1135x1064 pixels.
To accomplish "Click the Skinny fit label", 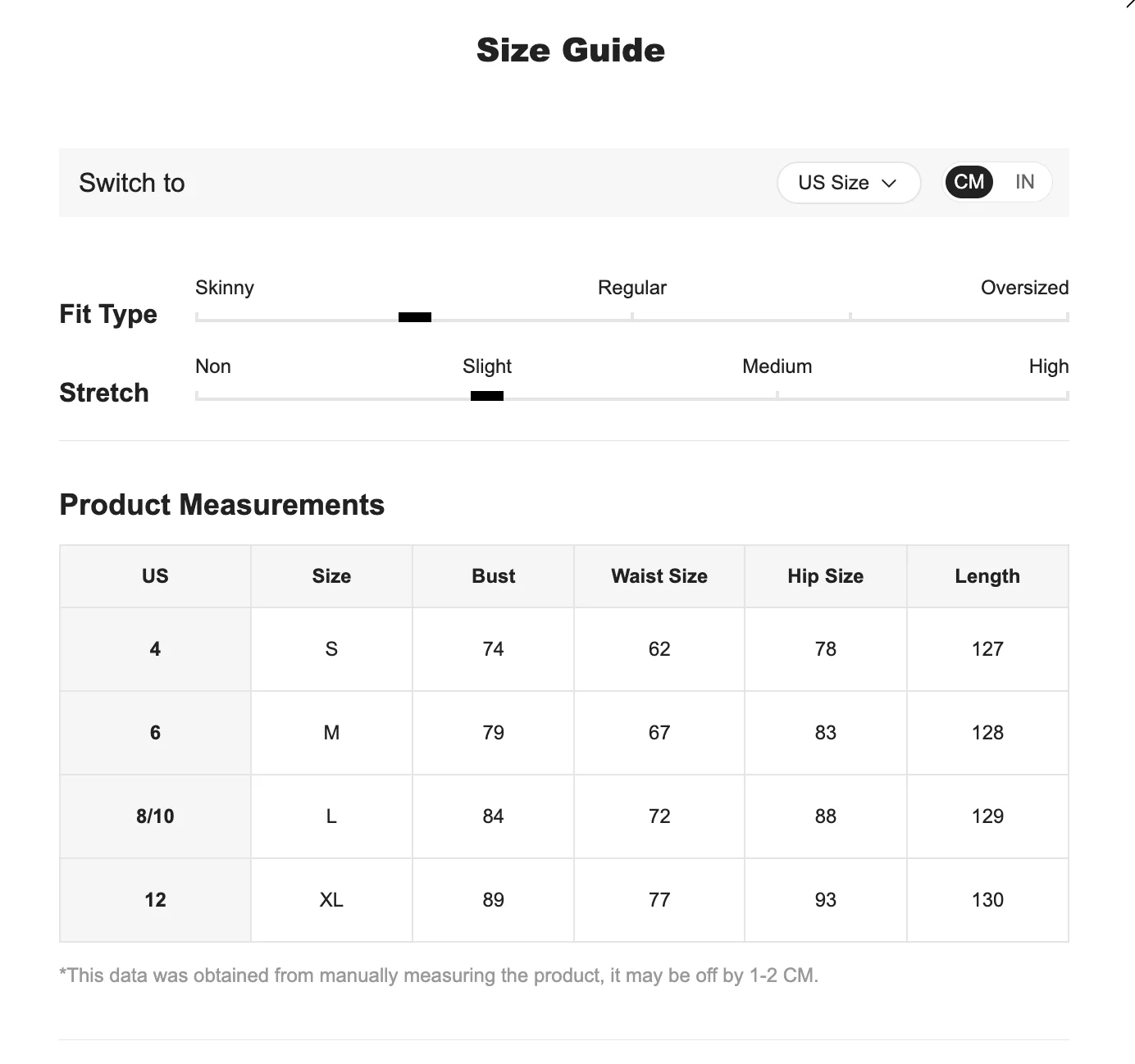I will (x=225, y=288).
